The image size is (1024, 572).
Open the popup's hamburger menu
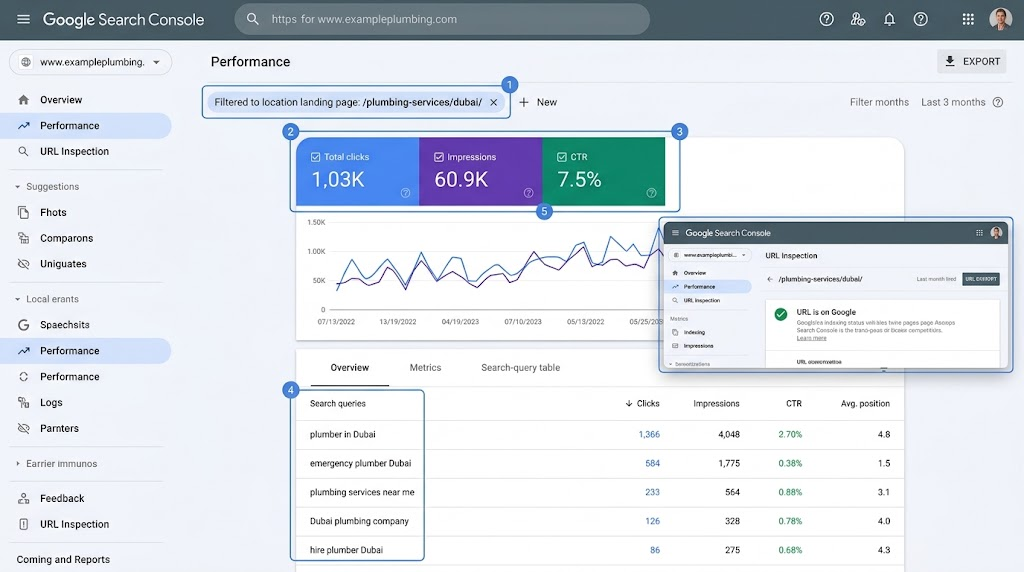tap(675, 232)
